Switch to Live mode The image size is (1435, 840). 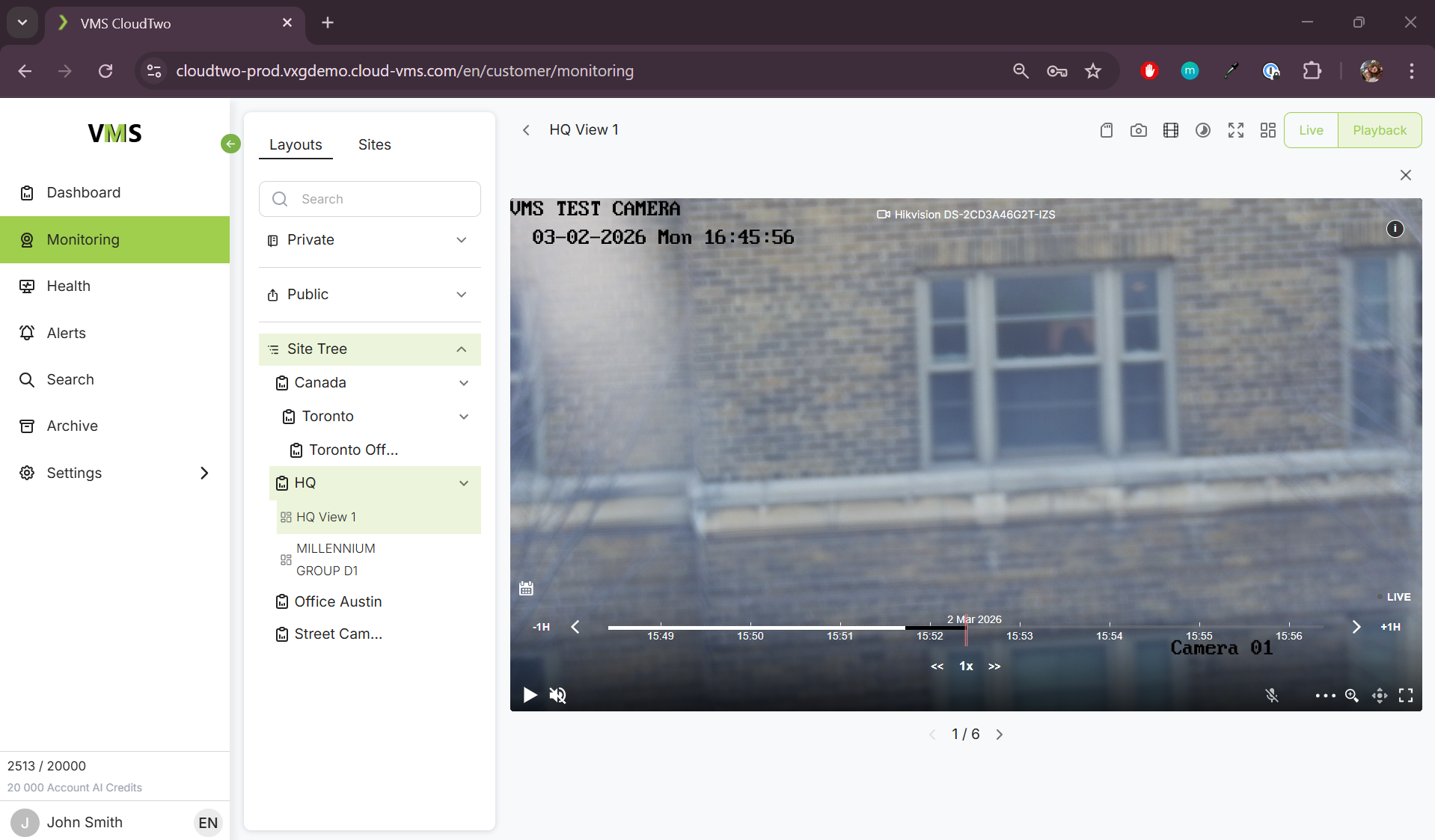[1310, 130]
